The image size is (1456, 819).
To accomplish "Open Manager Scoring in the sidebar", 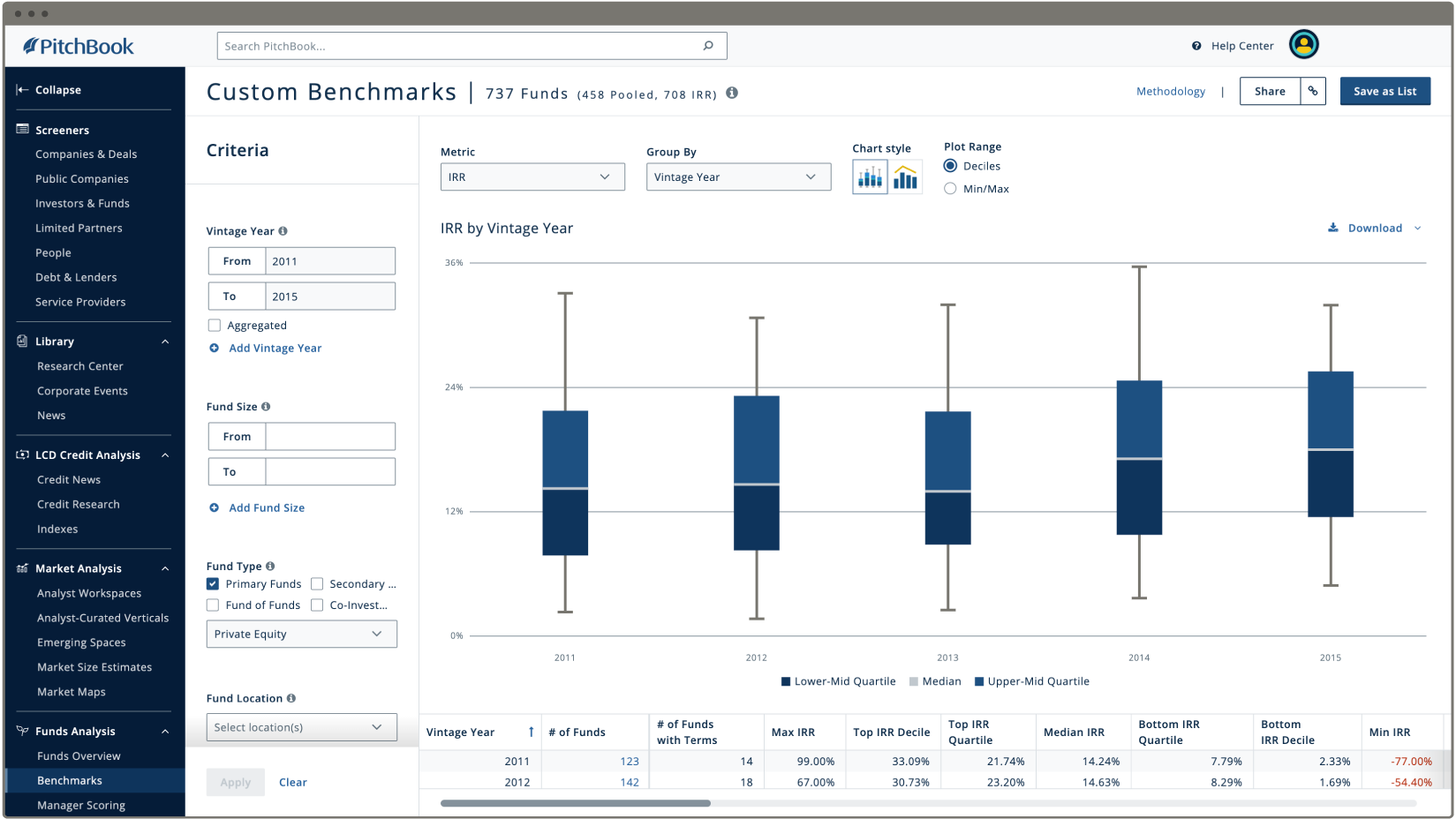I will pyautogui.click(x=81, y=805).
